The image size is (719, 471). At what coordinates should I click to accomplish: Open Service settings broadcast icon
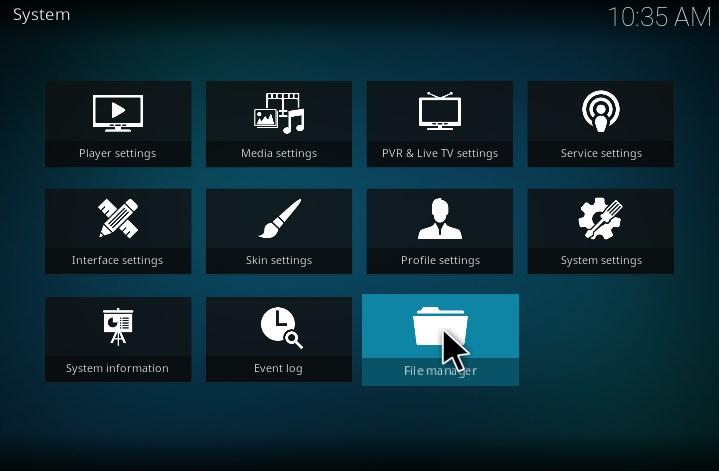point(601,111)
